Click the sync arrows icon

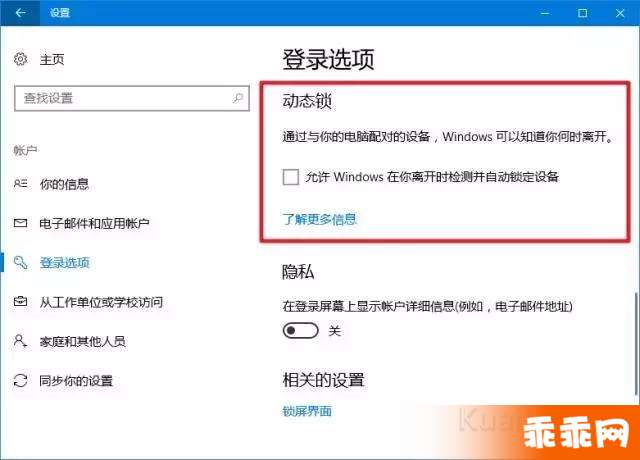(20, 380)
